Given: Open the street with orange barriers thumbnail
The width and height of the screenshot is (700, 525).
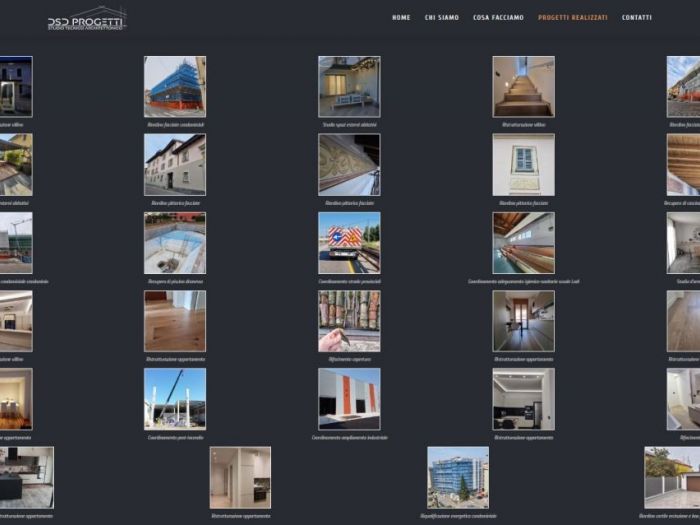Looking at the screenshot, I should coord(683,87).
